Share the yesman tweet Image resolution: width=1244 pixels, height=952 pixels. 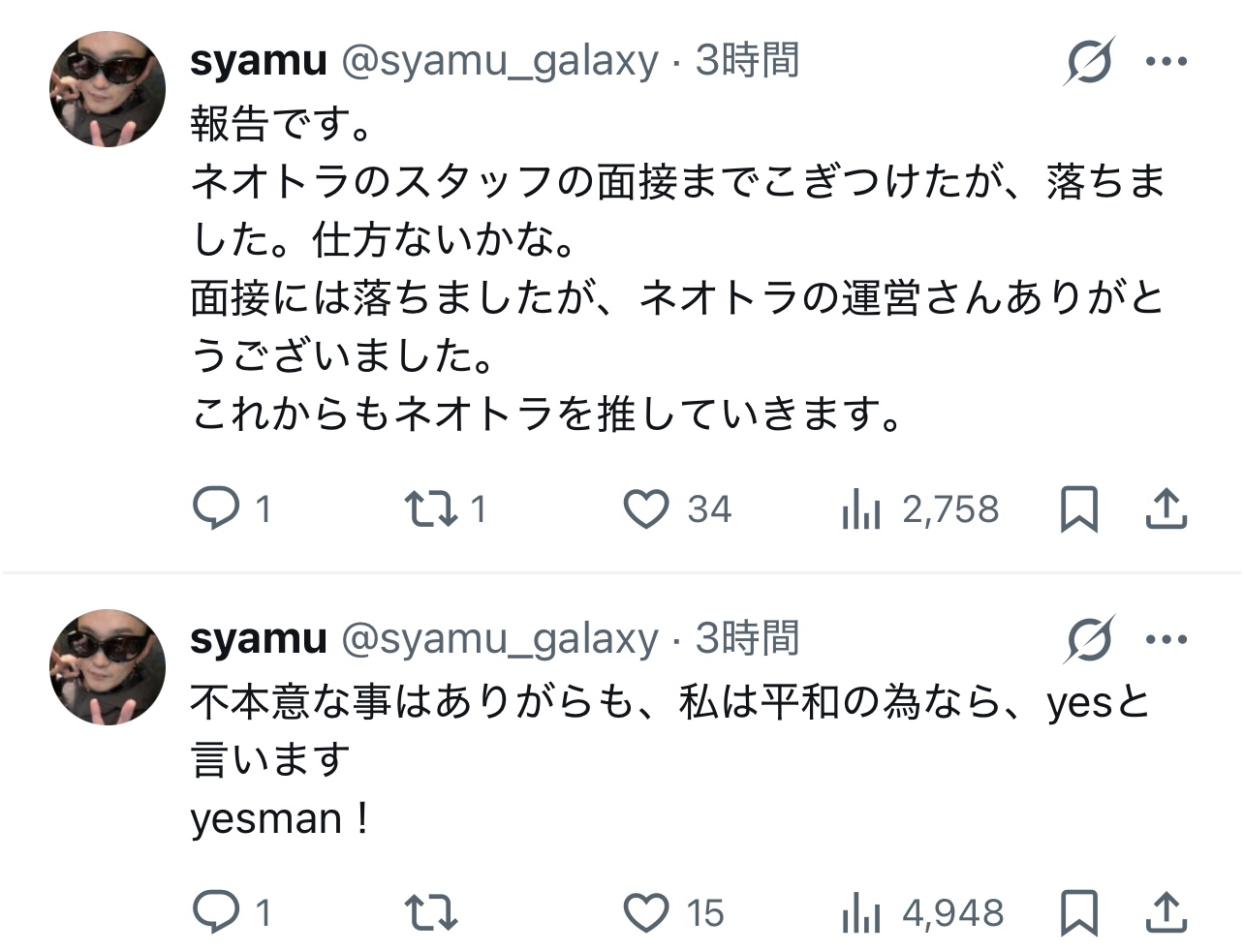tap(1166, 912)
